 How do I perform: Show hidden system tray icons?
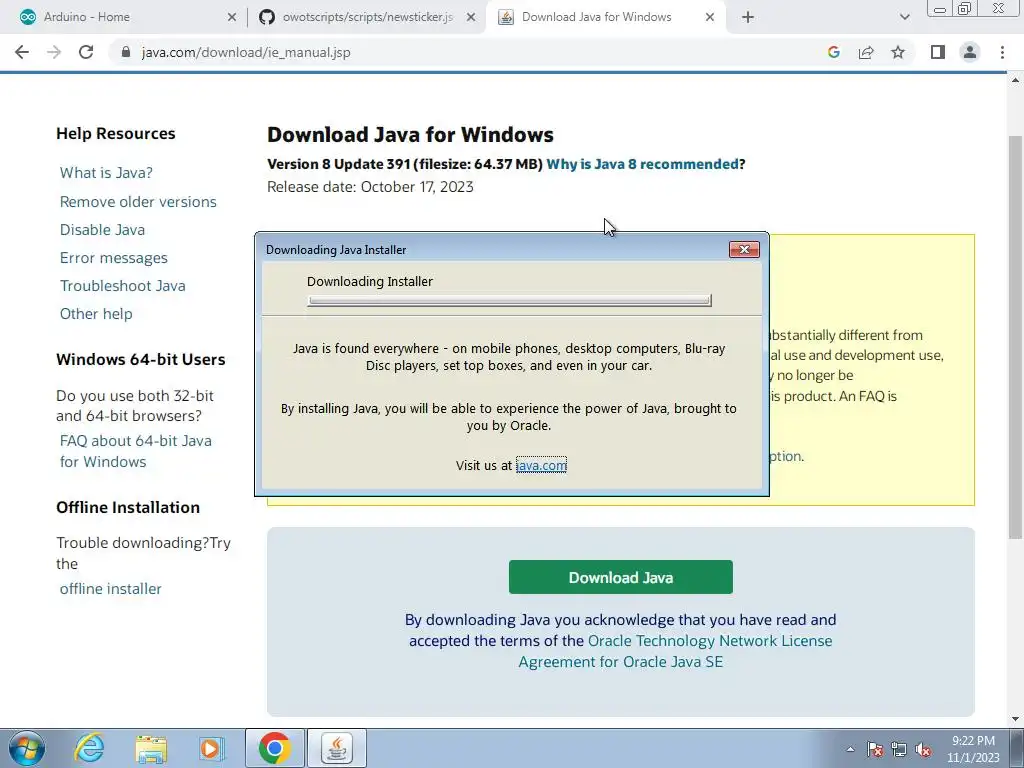(850, 749)
